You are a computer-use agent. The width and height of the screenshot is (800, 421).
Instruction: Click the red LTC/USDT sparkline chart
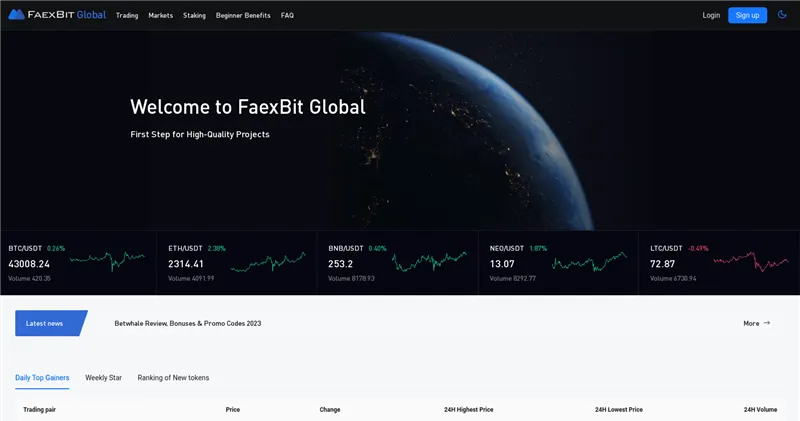[751, 261]
